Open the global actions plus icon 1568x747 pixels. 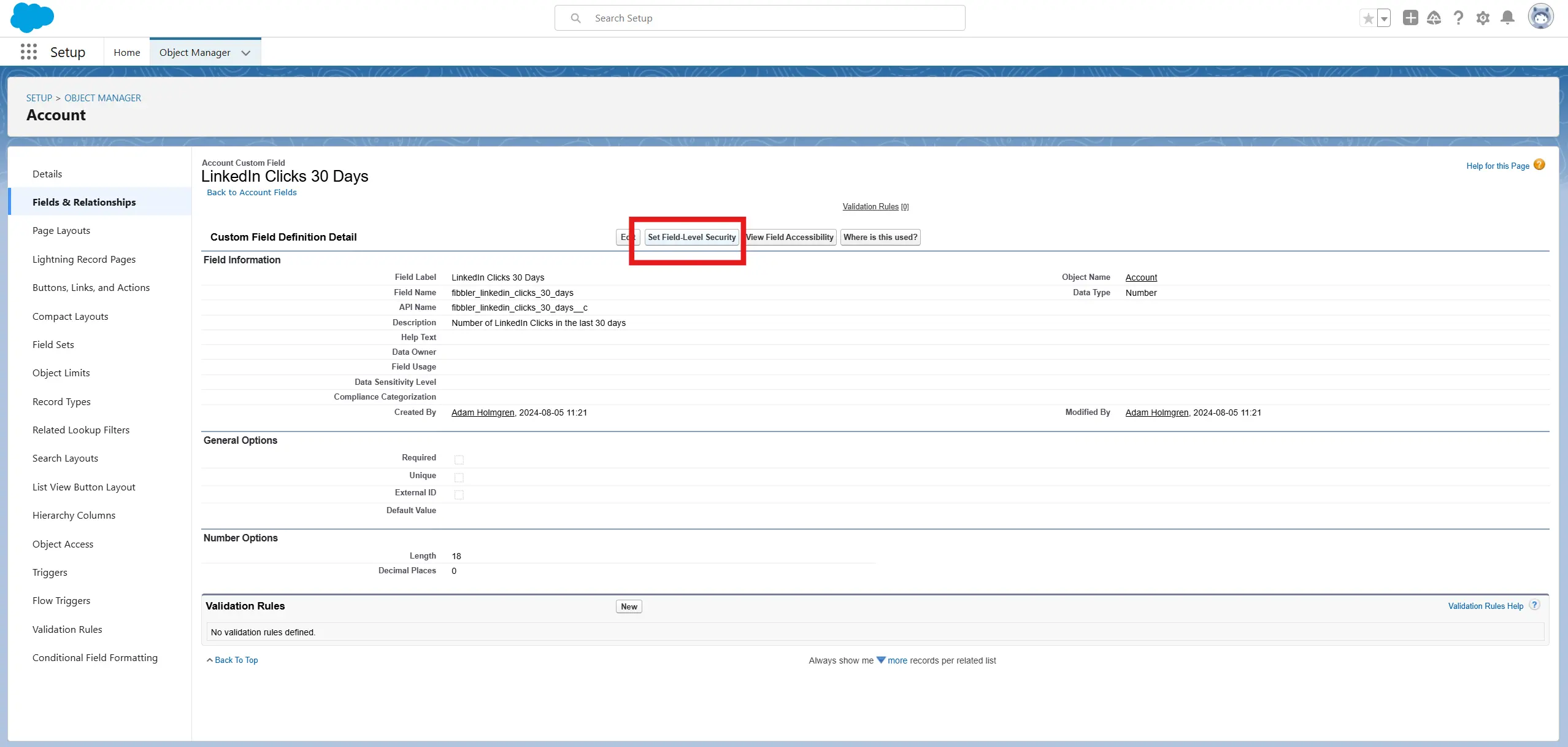click(x=1410, y=18)
